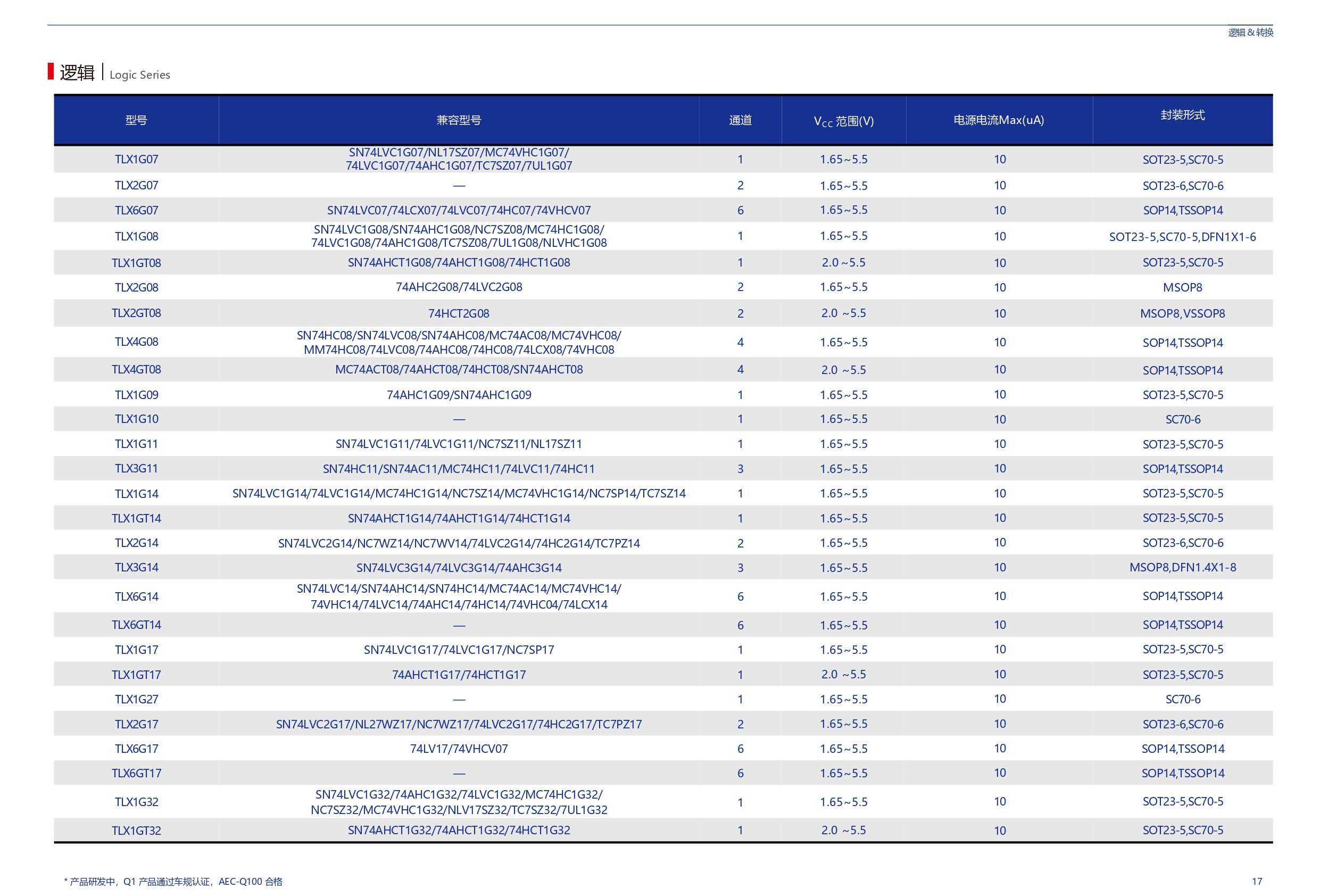Select the TLX6G07 model cell

tap(136, 210)
